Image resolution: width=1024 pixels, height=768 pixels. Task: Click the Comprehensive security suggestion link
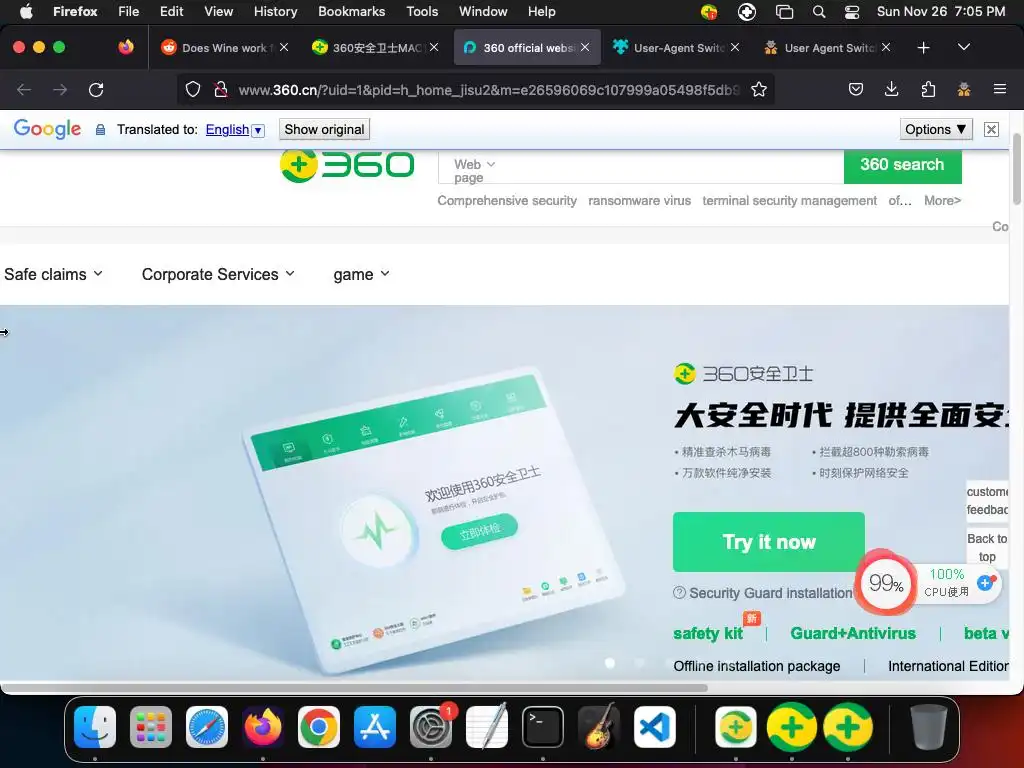click(507, 200)
